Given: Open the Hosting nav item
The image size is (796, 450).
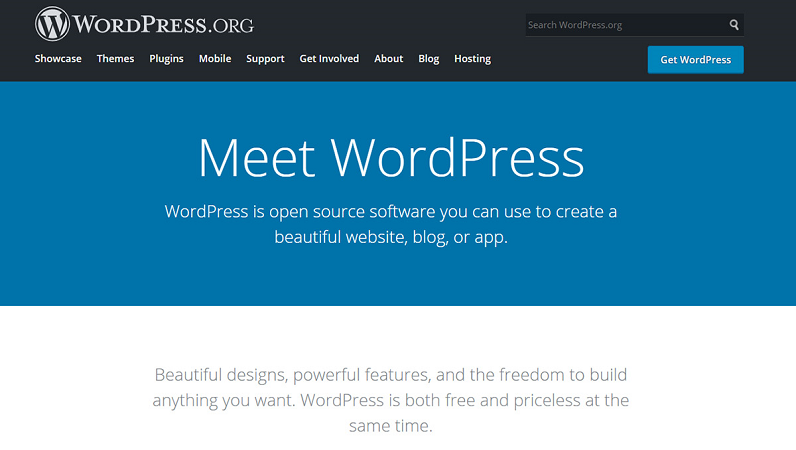Looking at the screenshot, I should 472,59.
